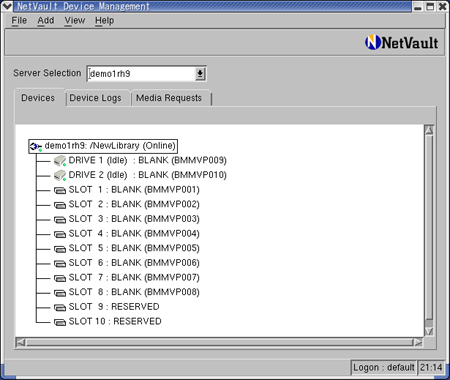Image resolution: width=450 pixels, height=380 pixels.
Task: Select SLOT 6 : BLANK (BMMVP006)
Action: click(127, 263)
